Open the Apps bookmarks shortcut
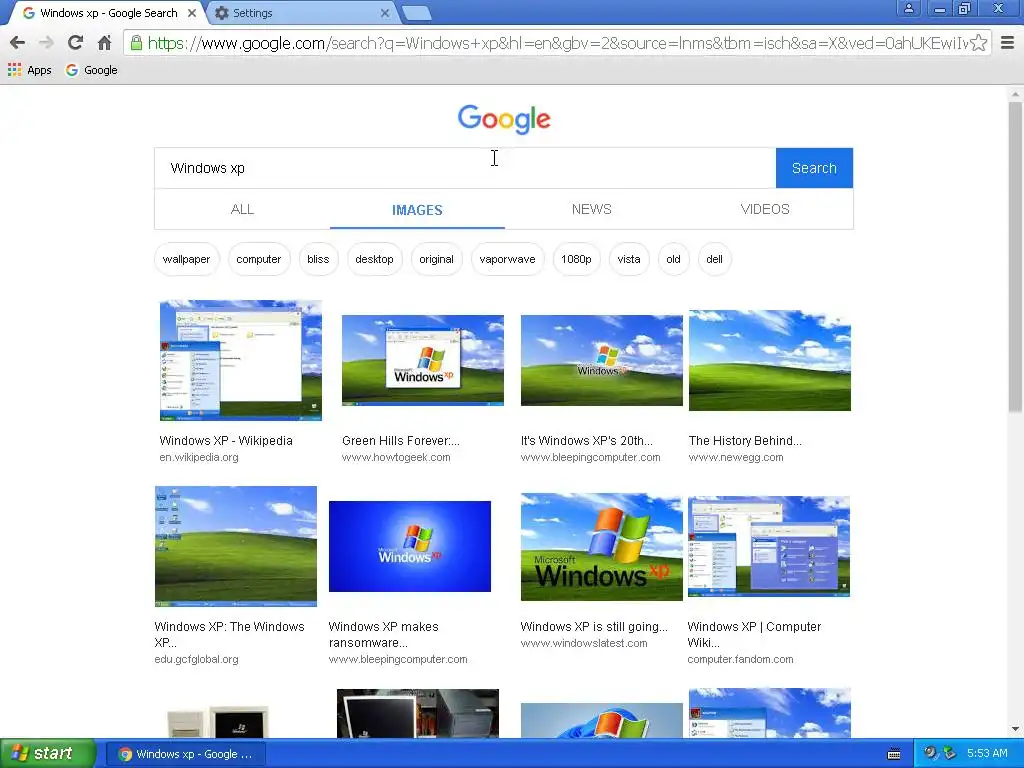Viewport: 1024px width, 768px height. coord(29,70)
